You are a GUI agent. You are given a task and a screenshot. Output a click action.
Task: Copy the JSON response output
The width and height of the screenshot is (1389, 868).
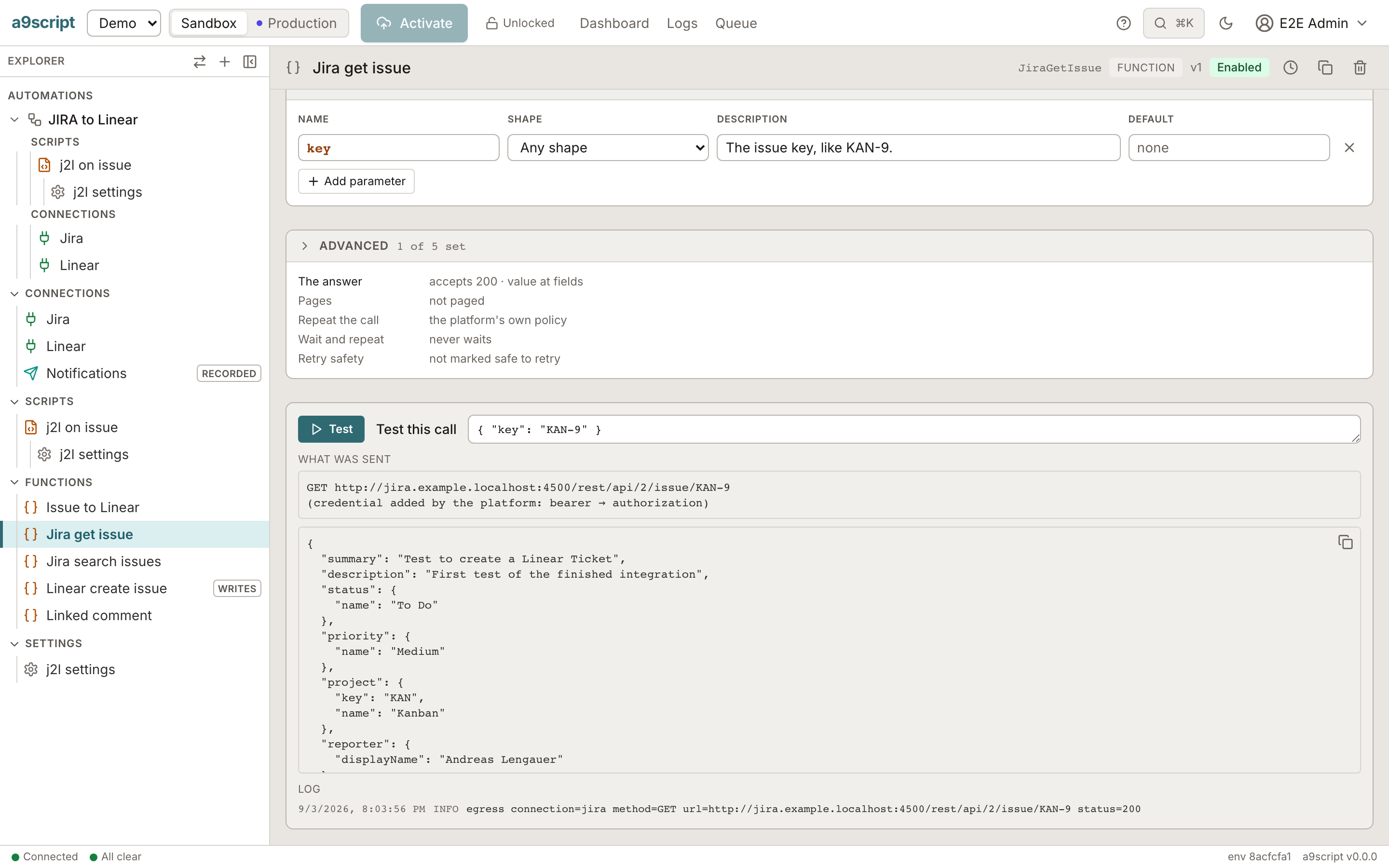1346,542
